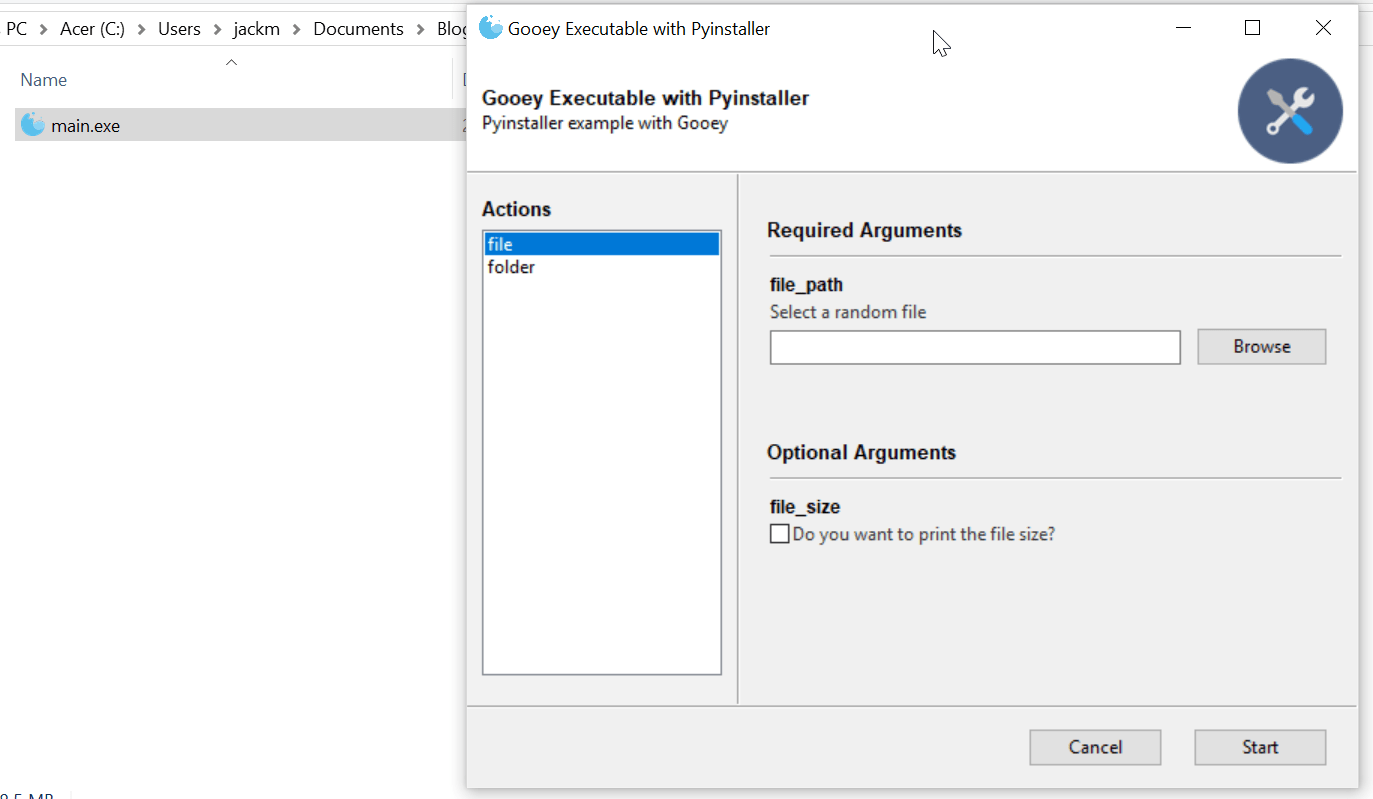Click the file_size argument label
Screen dimensions: 1373x799
805,508
